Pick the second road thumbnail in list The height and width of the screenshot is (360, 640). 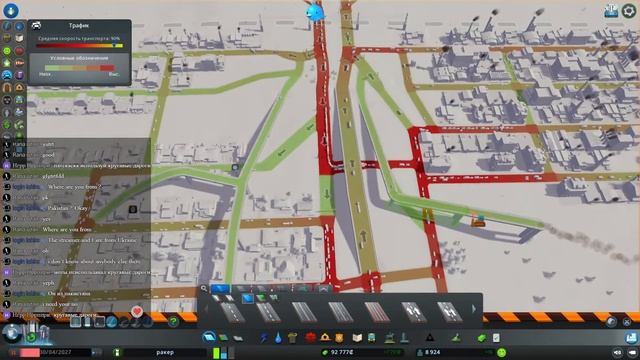(268, 312)
